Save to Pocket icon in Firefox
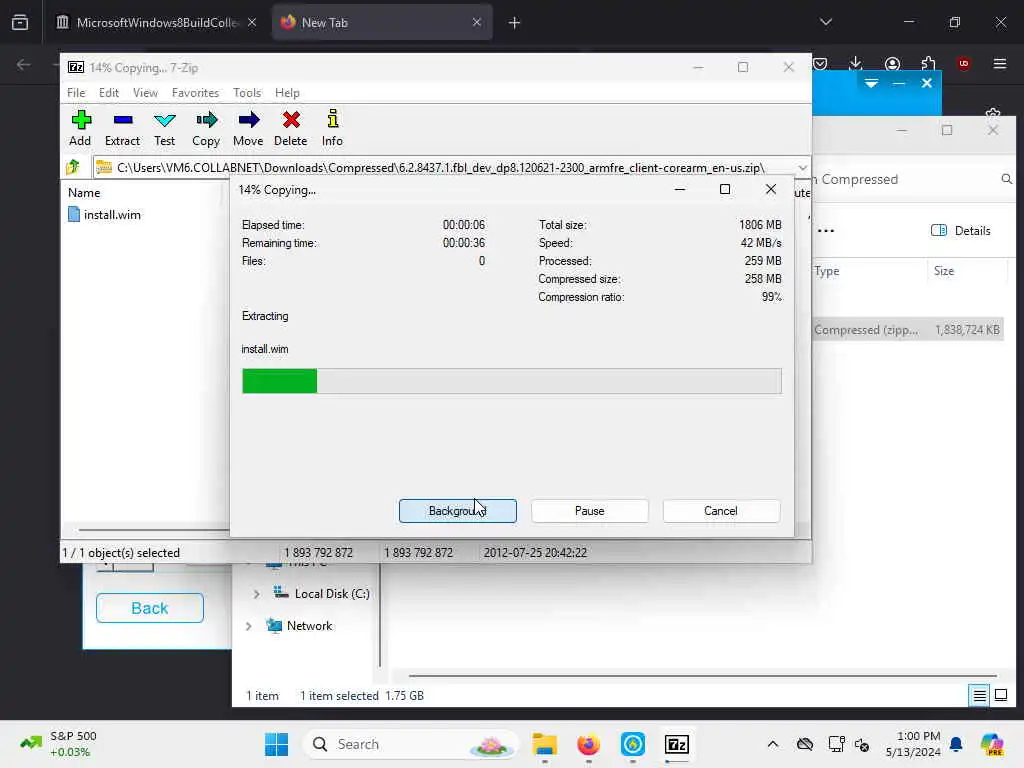 point(821,63)
